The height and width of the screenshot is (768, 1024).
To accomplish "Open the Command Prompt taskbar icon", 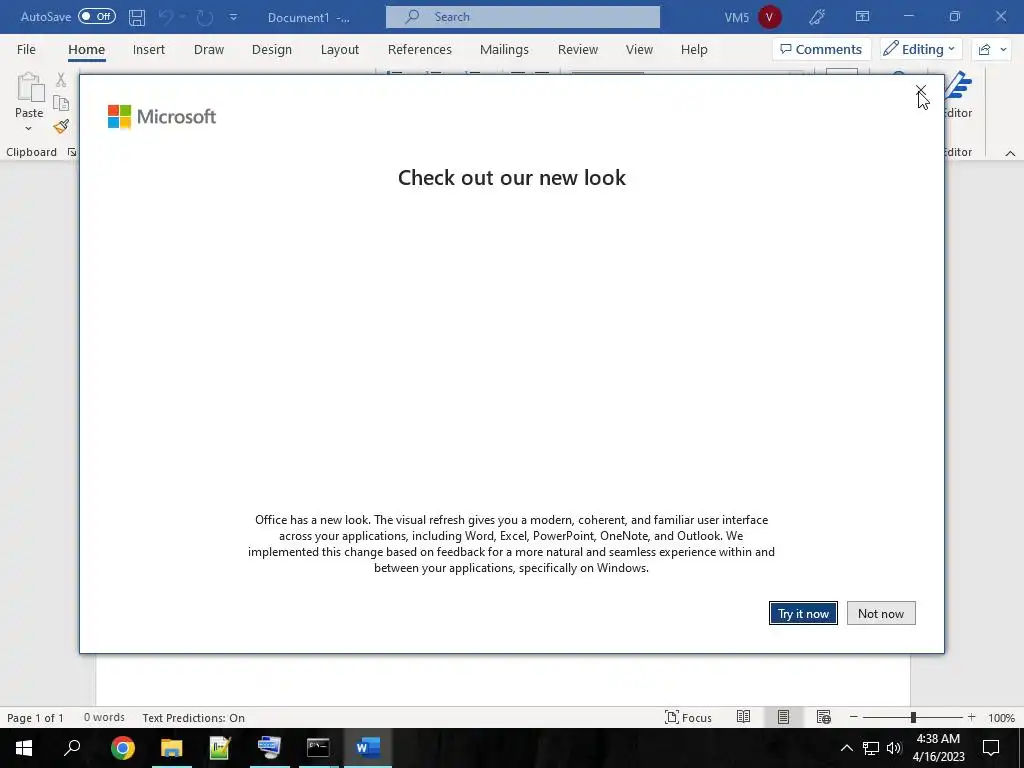I will tap(318, 748).
